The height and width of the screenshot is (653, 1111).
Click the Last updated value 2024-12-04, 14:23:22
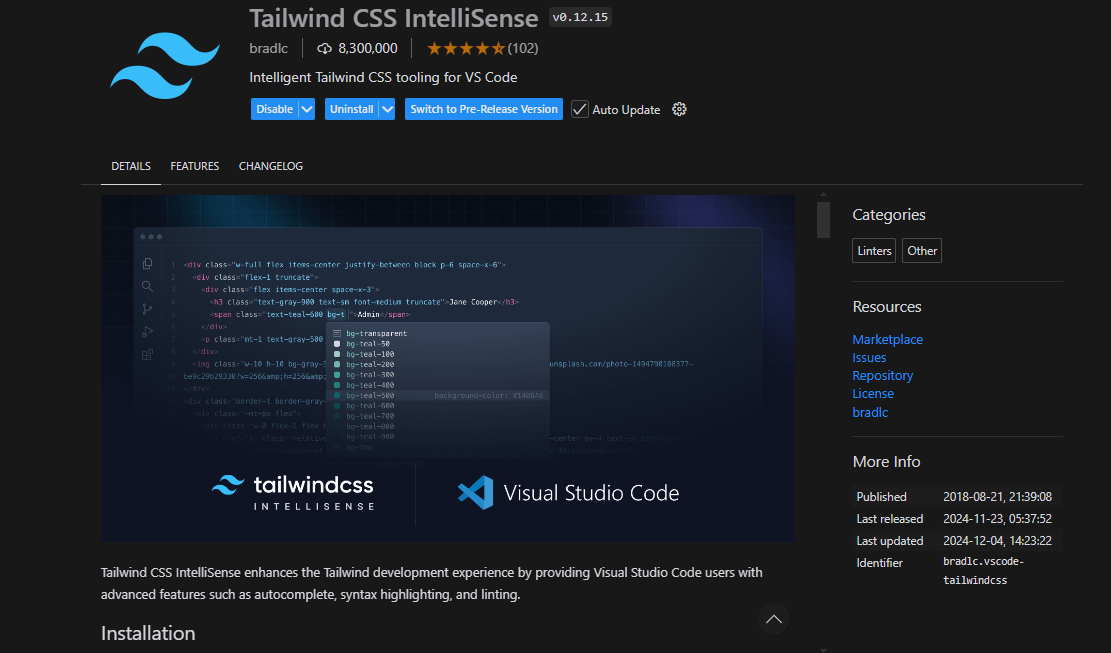tap(998, 540)
